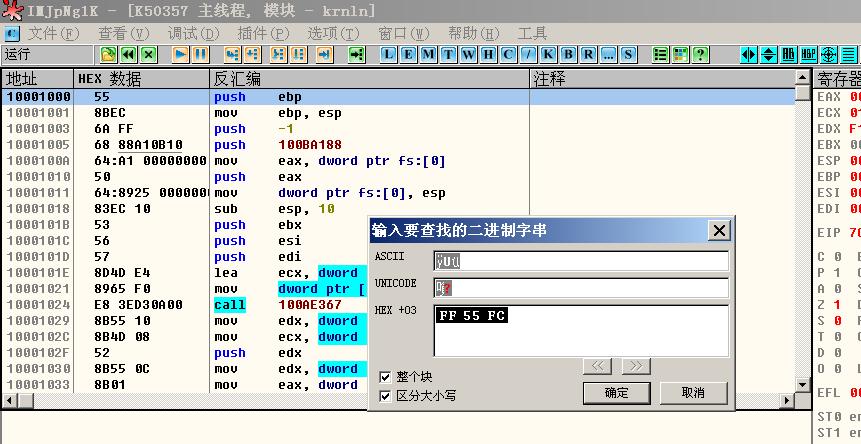Open the 插件(P) menu
861x444 pixels.
click(263, 33)
